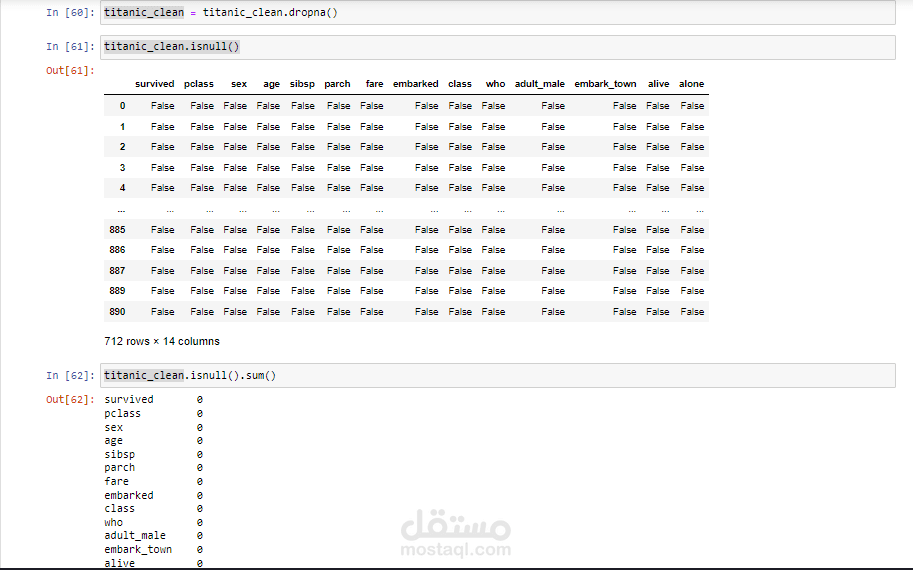Click the 'parch' column header in table
Image resolution: width=913 pixels, height=570 pixels.
(x=337, y=84)
